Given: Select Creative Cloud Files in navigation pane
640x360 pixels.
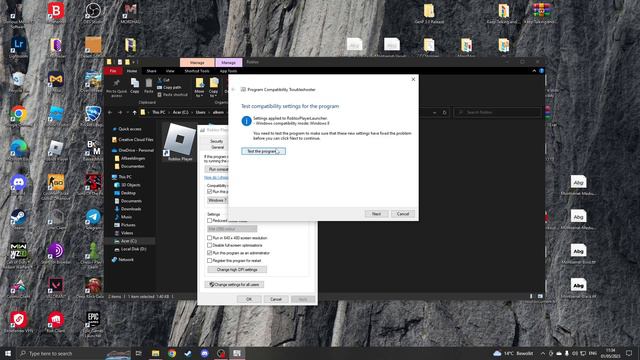Looking at the screenshot, I should 133,140.
